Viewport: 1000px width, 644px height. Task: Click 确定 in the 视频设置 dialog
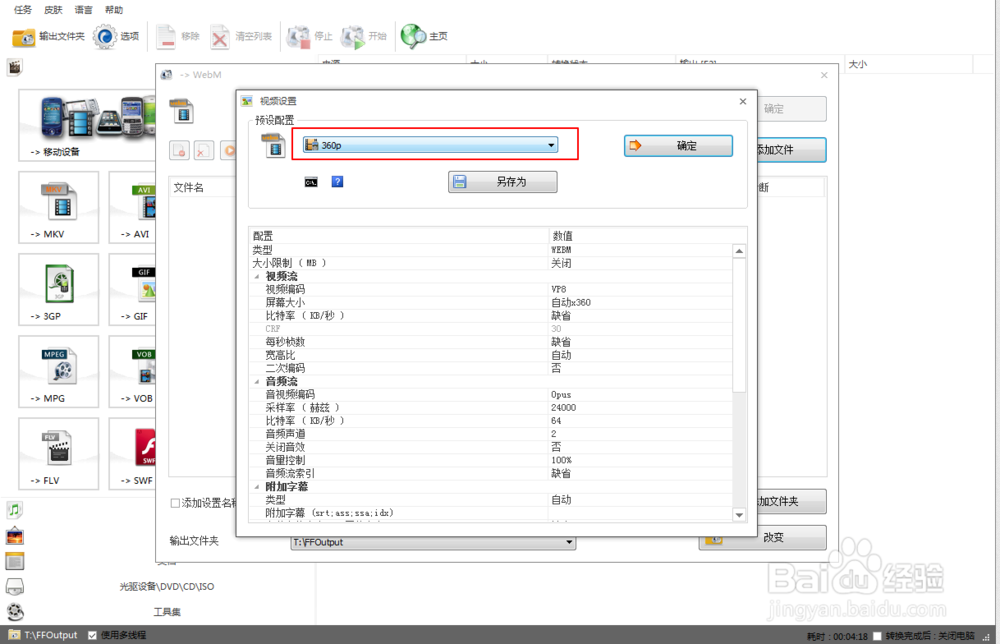point(678,145)
